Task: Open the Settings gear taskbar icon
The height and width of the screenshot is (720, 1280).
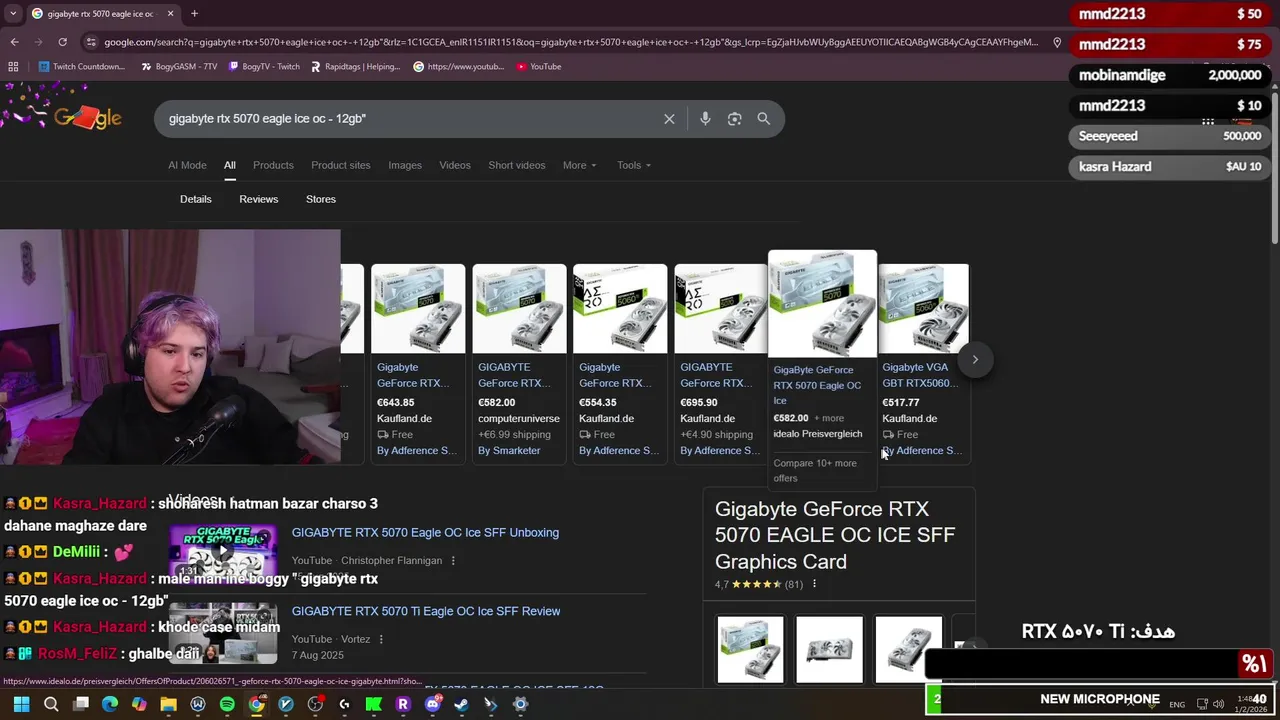Action: point(520,704)
